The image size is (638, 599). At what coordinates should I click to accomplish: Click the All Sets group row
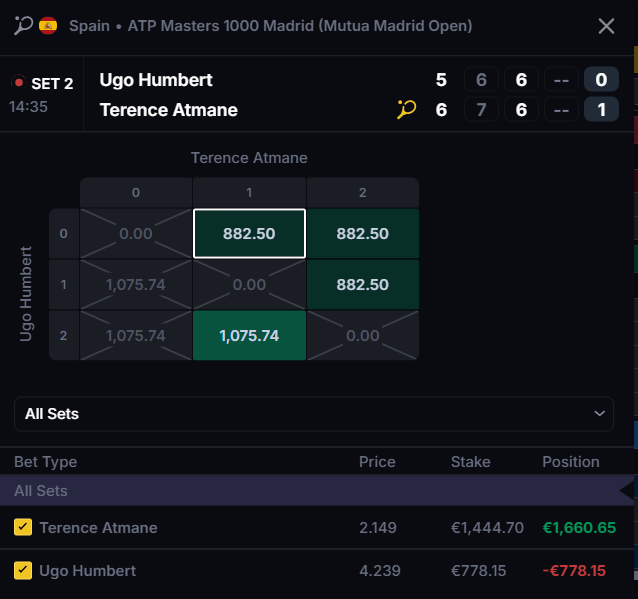317,490
